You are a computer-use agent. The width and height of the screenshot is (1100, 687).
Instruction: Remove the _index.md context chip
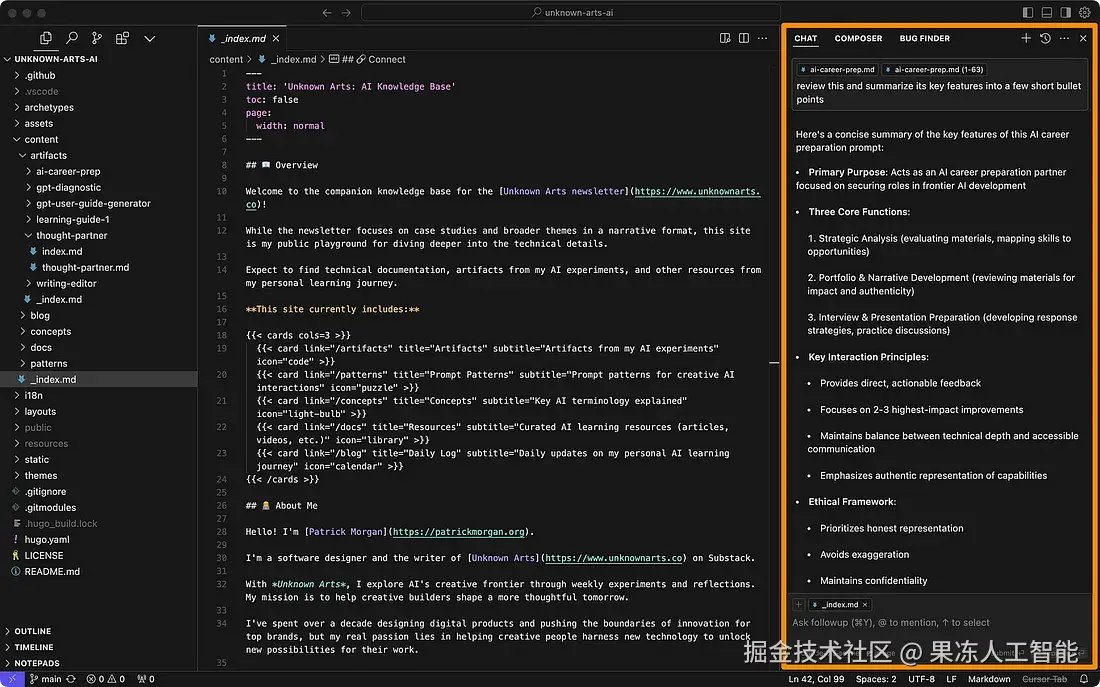pos(865,604)
